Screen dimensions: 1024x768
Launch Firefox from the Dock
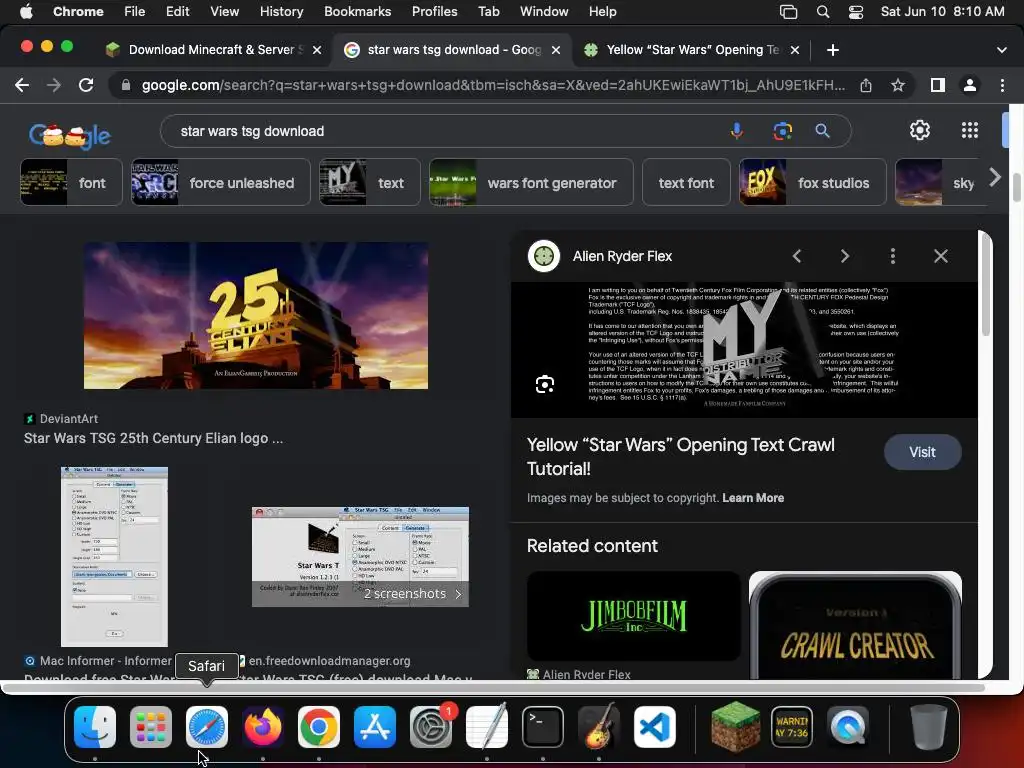[x=263, y=727]
